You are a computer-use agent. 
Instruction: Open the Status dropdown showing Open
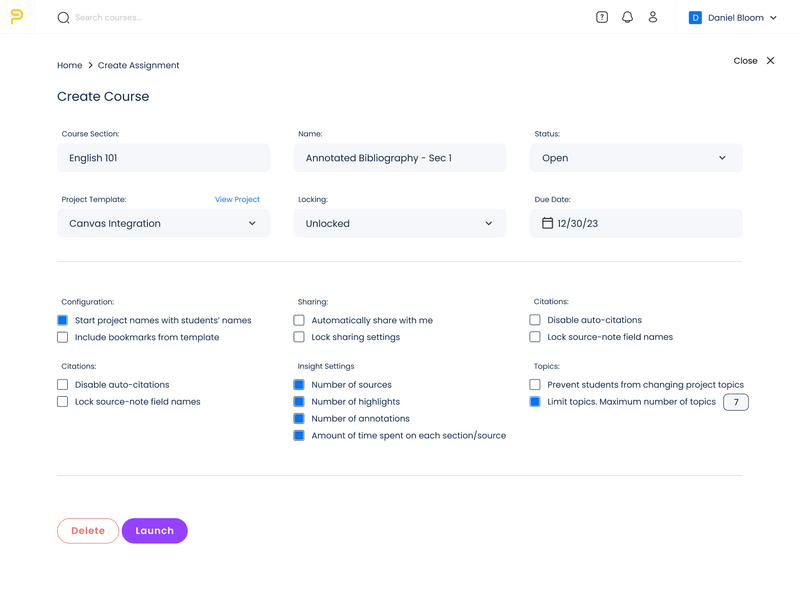[x=635, y=157]
